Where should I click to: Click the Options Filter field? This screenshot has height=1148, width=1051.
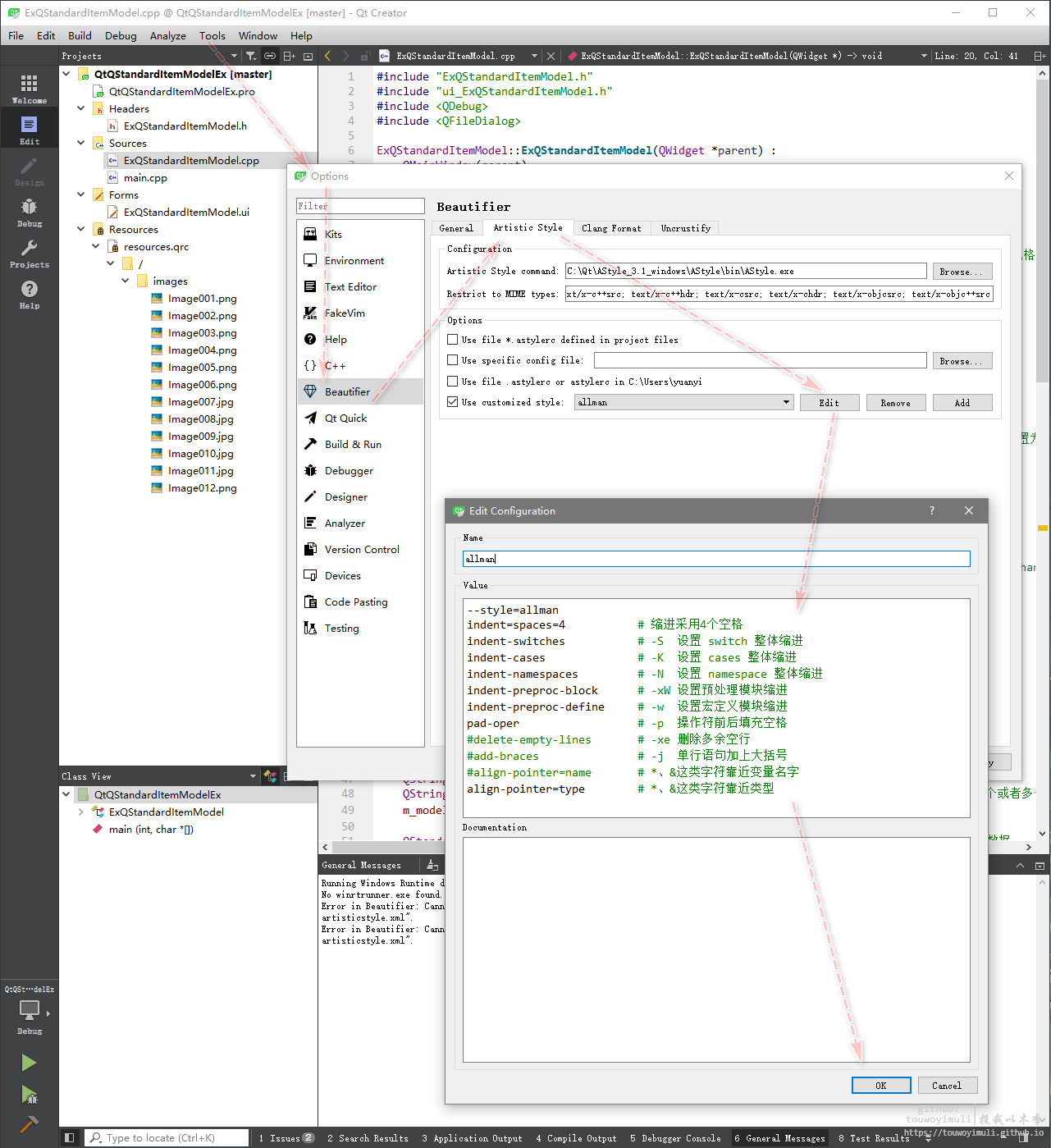pos(360,206)
